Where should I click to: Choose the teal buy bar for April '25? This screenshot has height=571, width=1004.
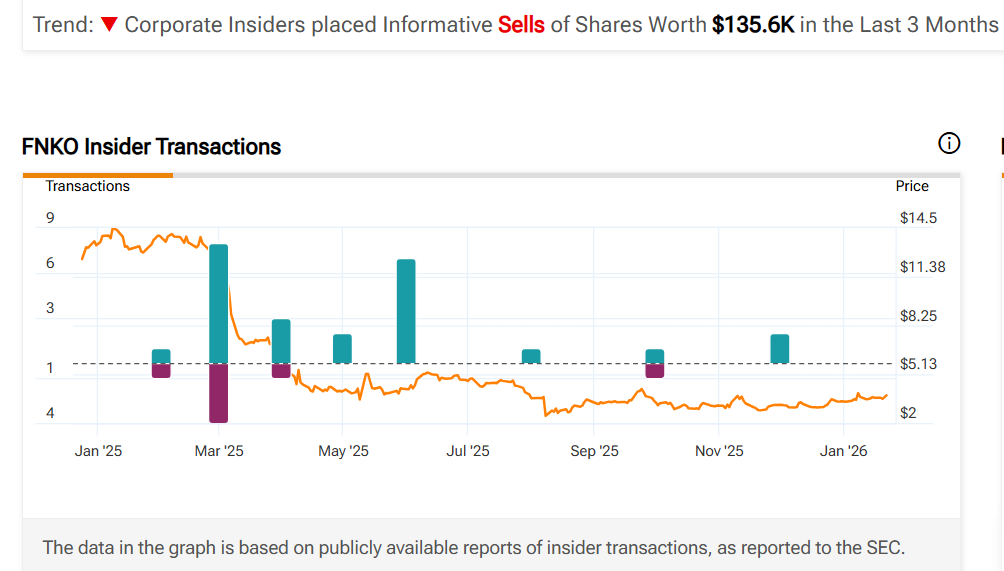pos(281,341)
